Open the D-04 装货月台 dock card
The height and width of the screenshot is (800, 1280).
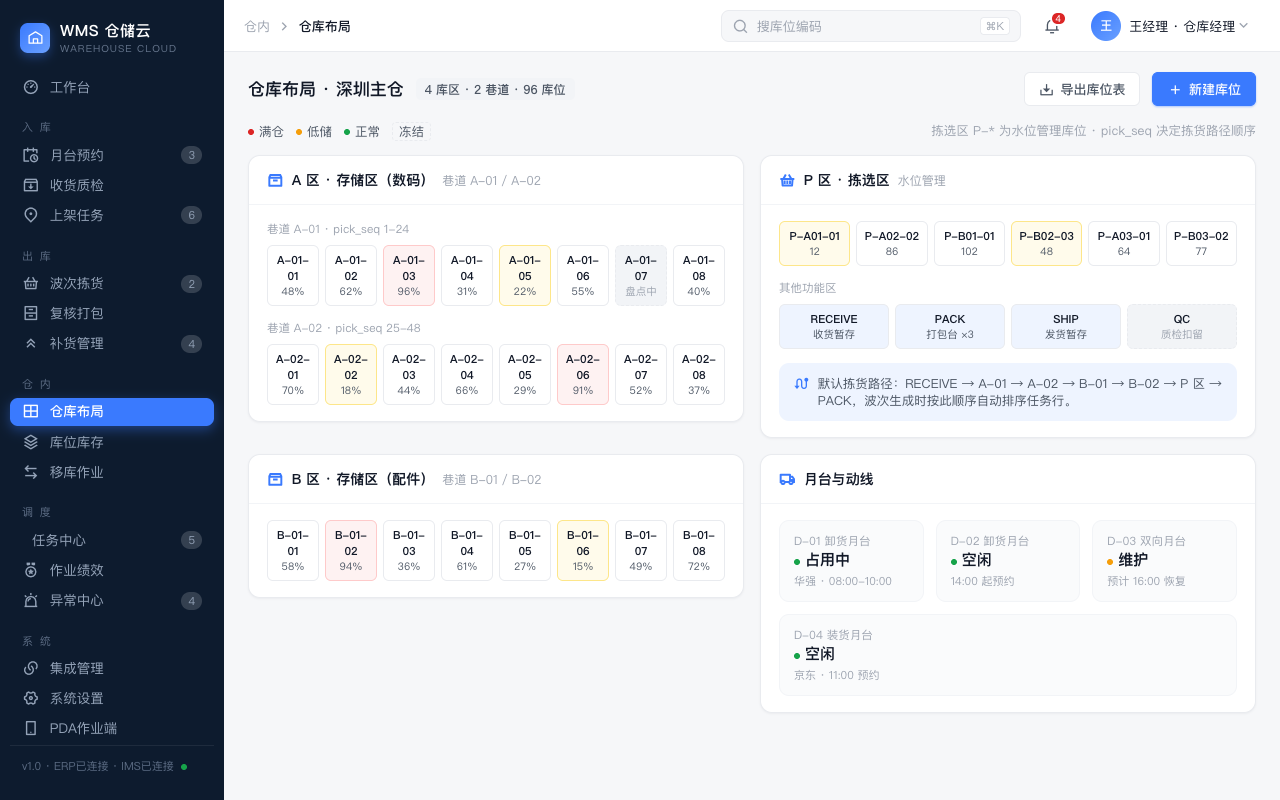pos(1008,654)
